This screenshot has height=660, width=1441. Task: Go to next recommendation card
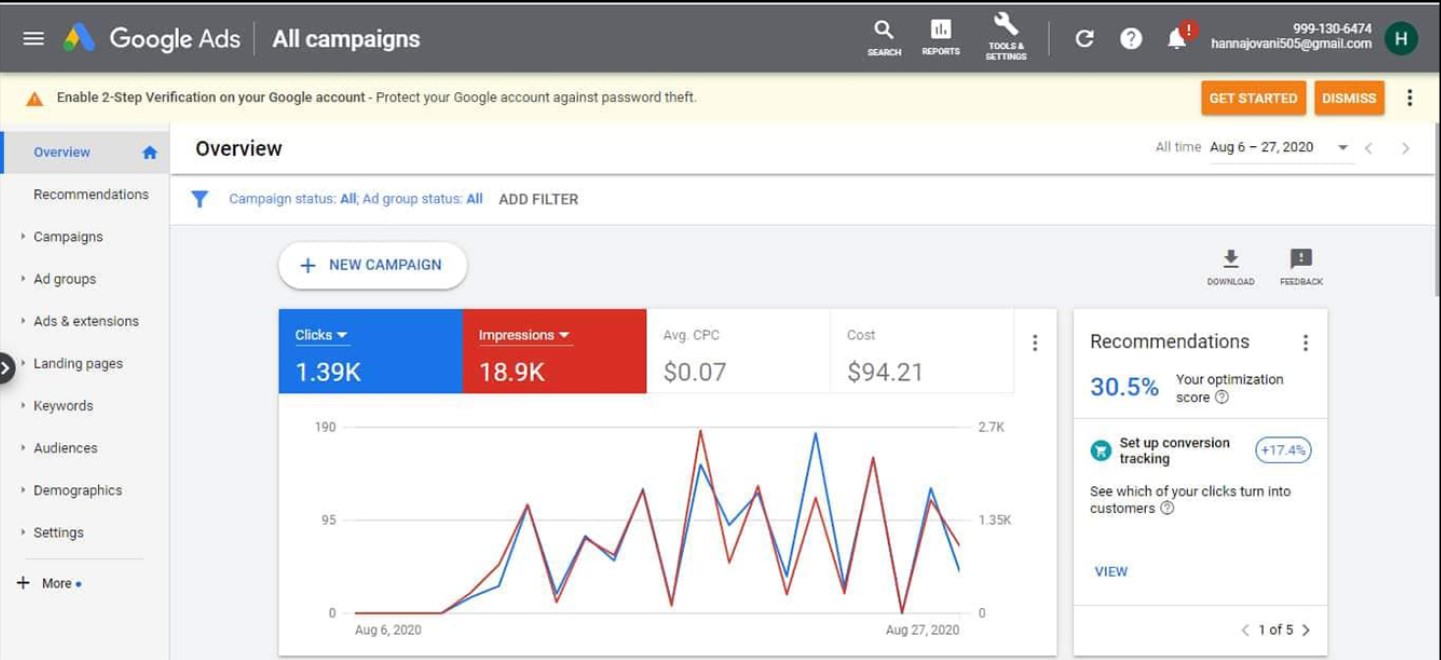point(1306,630)
